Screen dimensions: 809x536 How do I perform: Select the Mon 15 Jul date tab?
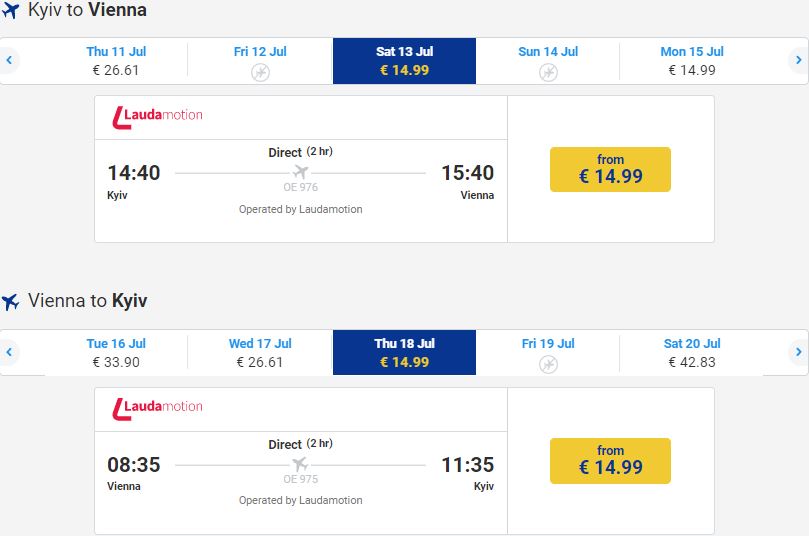(691, 61)
